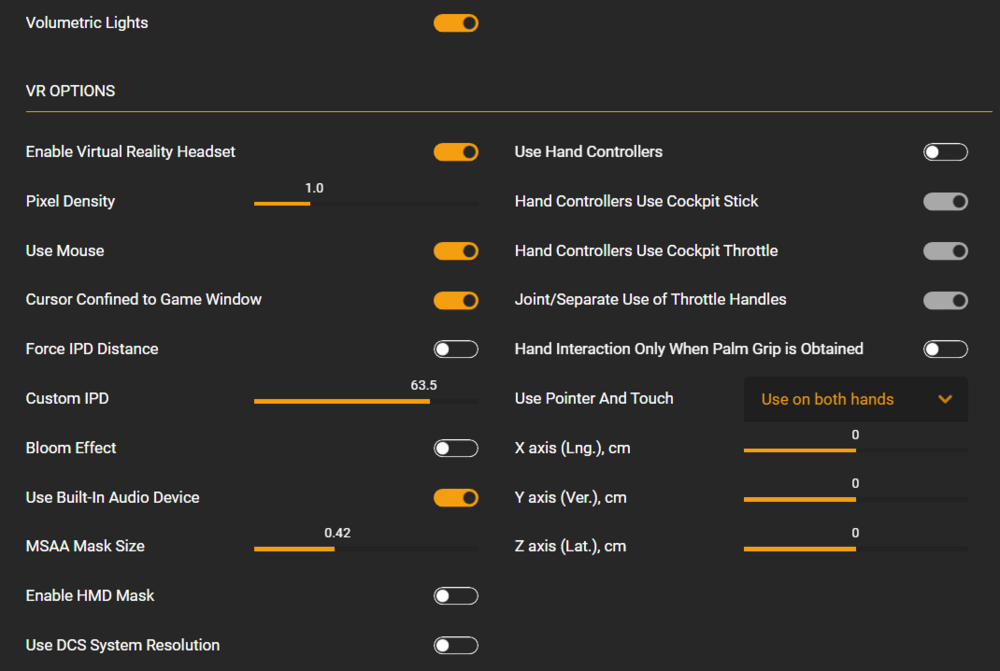Enable Use Hand Controllers
Image resolution: width=1000 pixels, height=671 pixels.
[945, 152]
